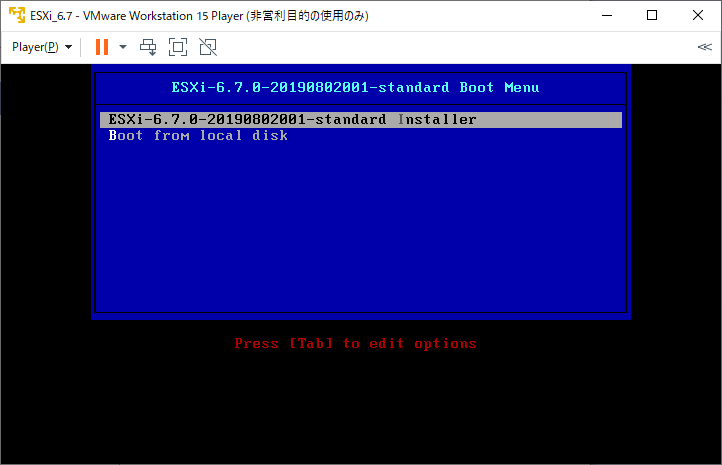Image resolution: width=722 pixels, height=465 pixels.
Task: Send Ctrl+Alt+Del to the guest
Action: (148, 47)
